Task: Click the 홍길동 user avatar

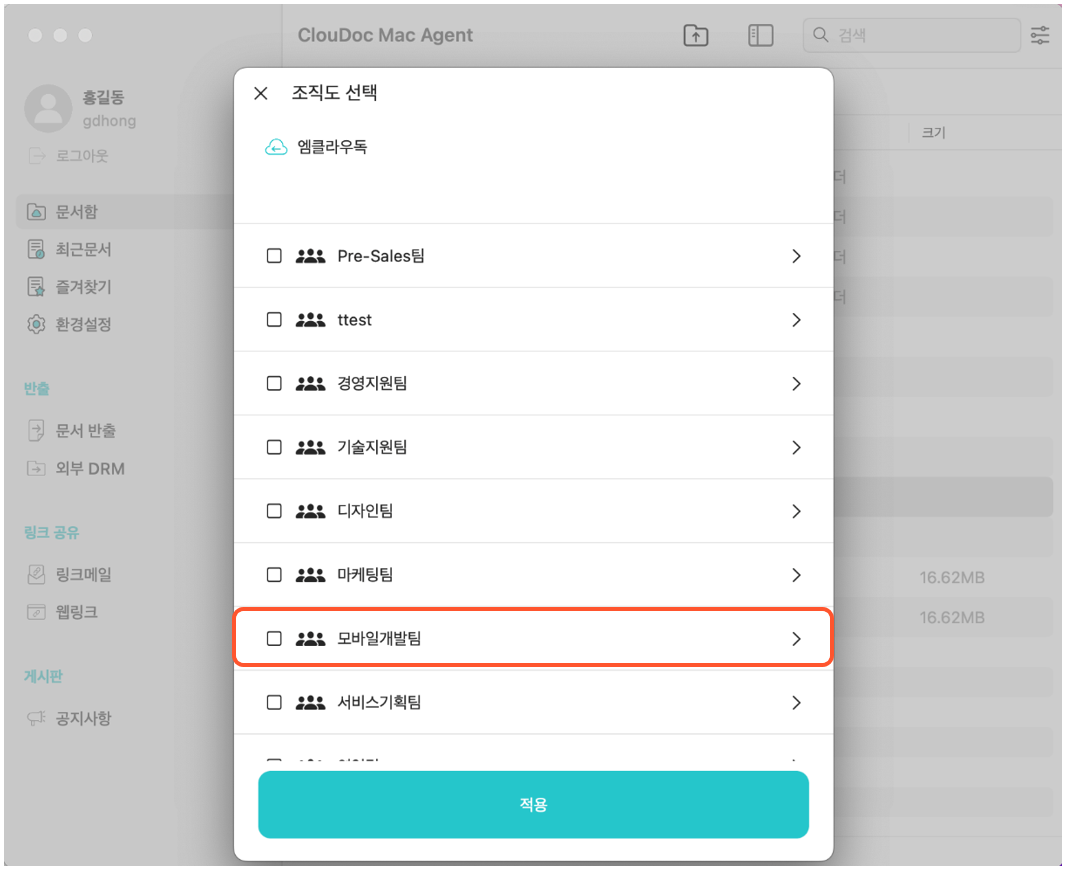Action: [48, 108]
